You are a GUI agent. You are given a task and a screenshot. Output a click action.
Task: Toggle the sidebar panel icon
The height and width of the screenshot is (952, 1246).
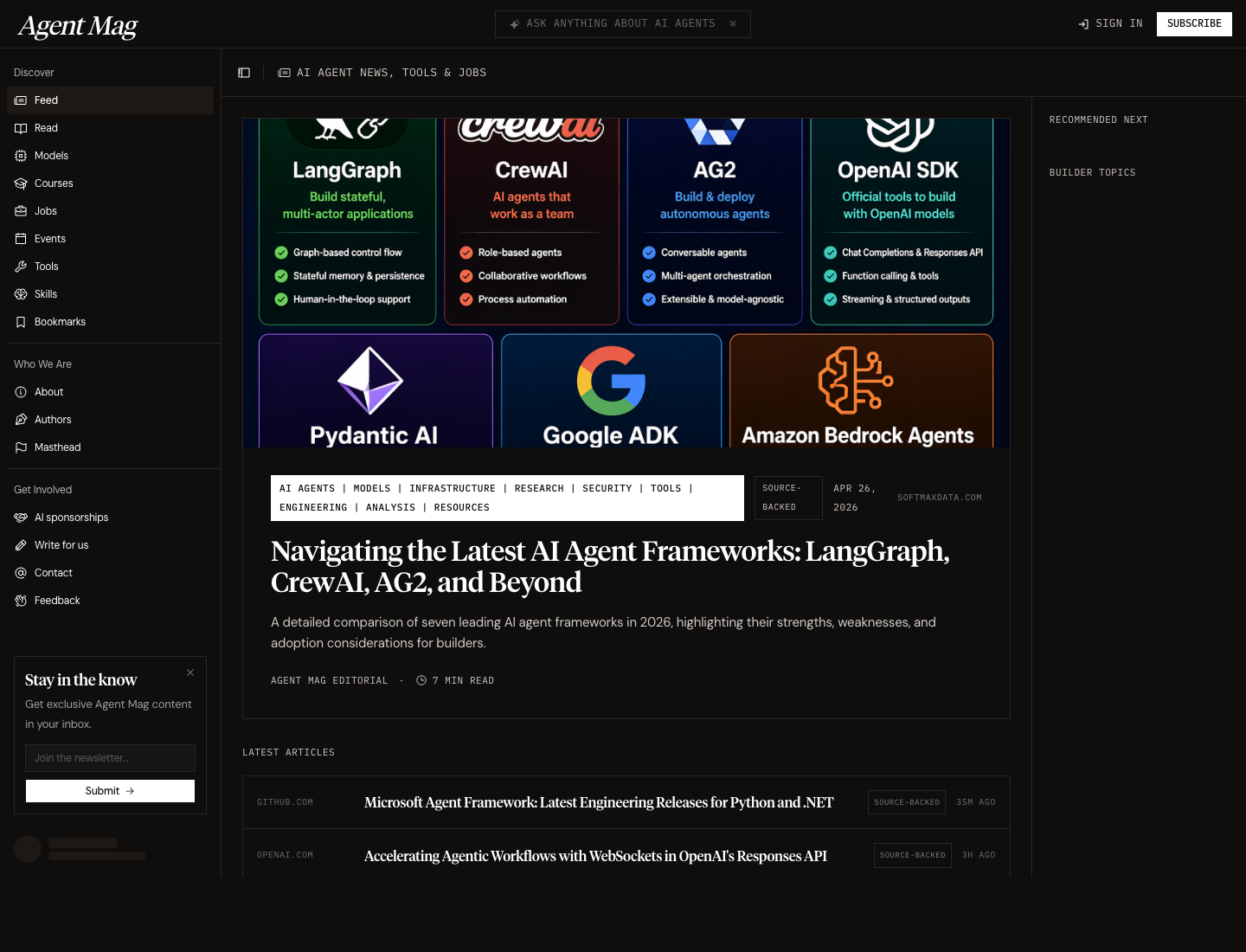244,73
